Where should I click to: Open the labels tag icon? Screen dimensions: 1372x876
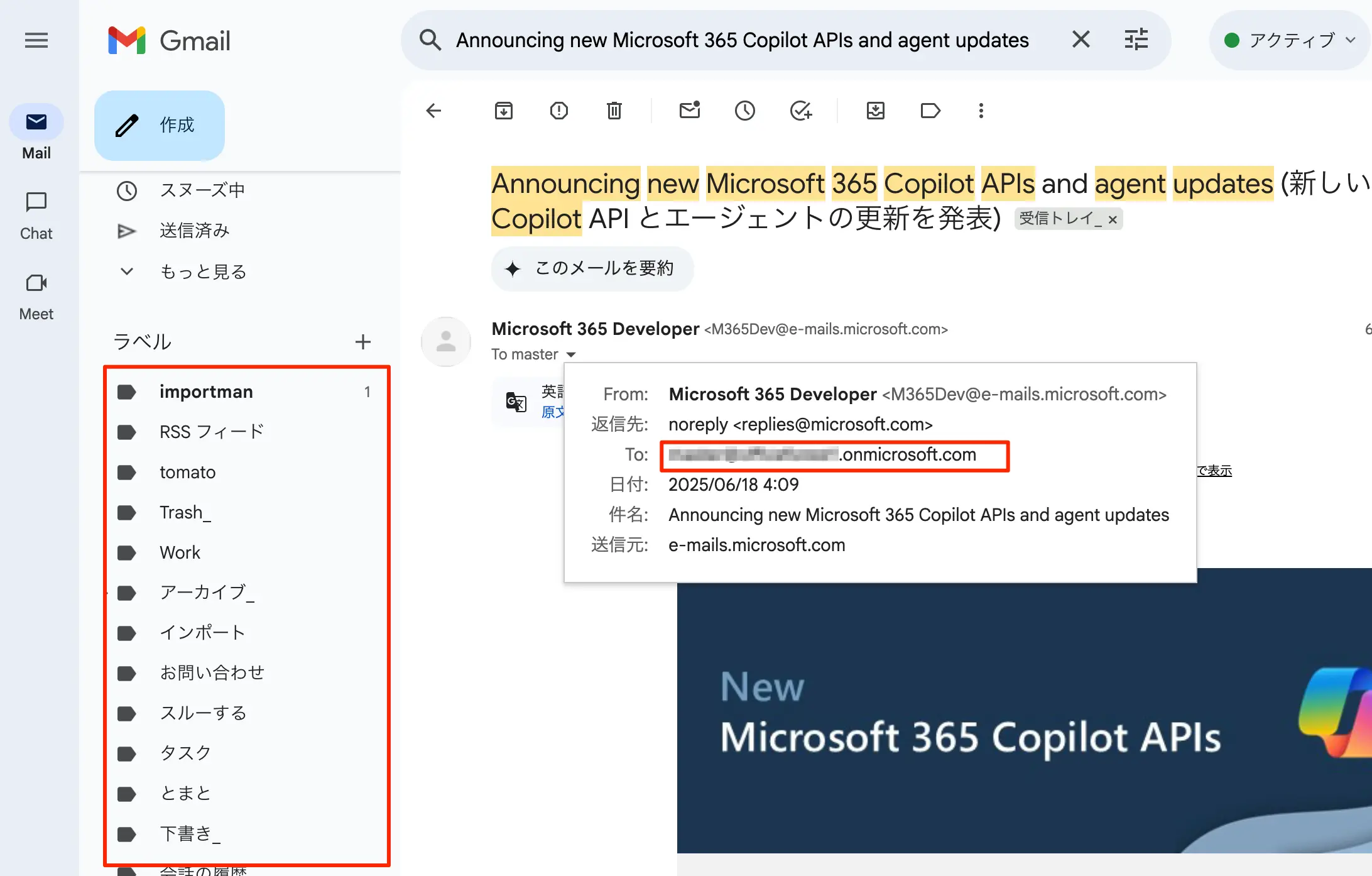click(930, 111)
